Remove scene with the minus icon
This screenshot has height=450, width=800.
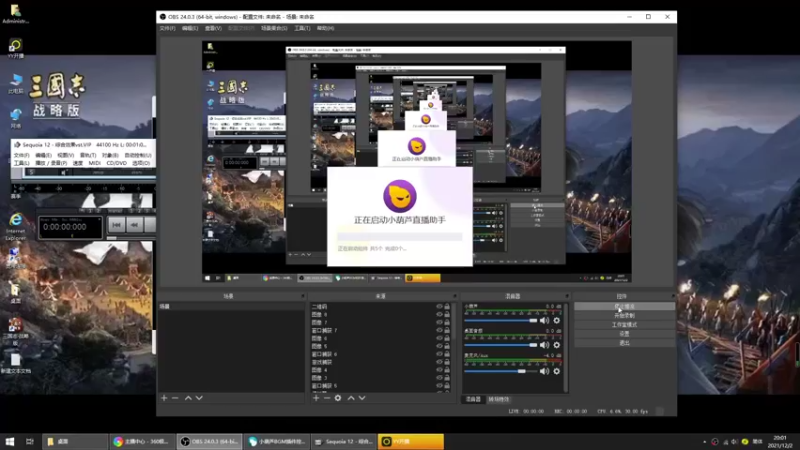(175, 398)
